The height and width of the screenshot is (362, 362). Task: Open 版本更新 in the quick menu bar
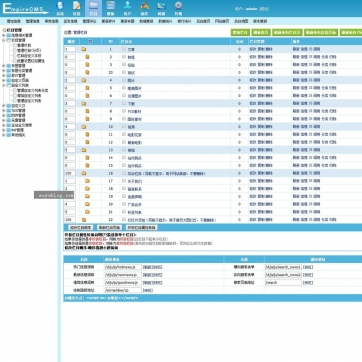pos(260,21)
